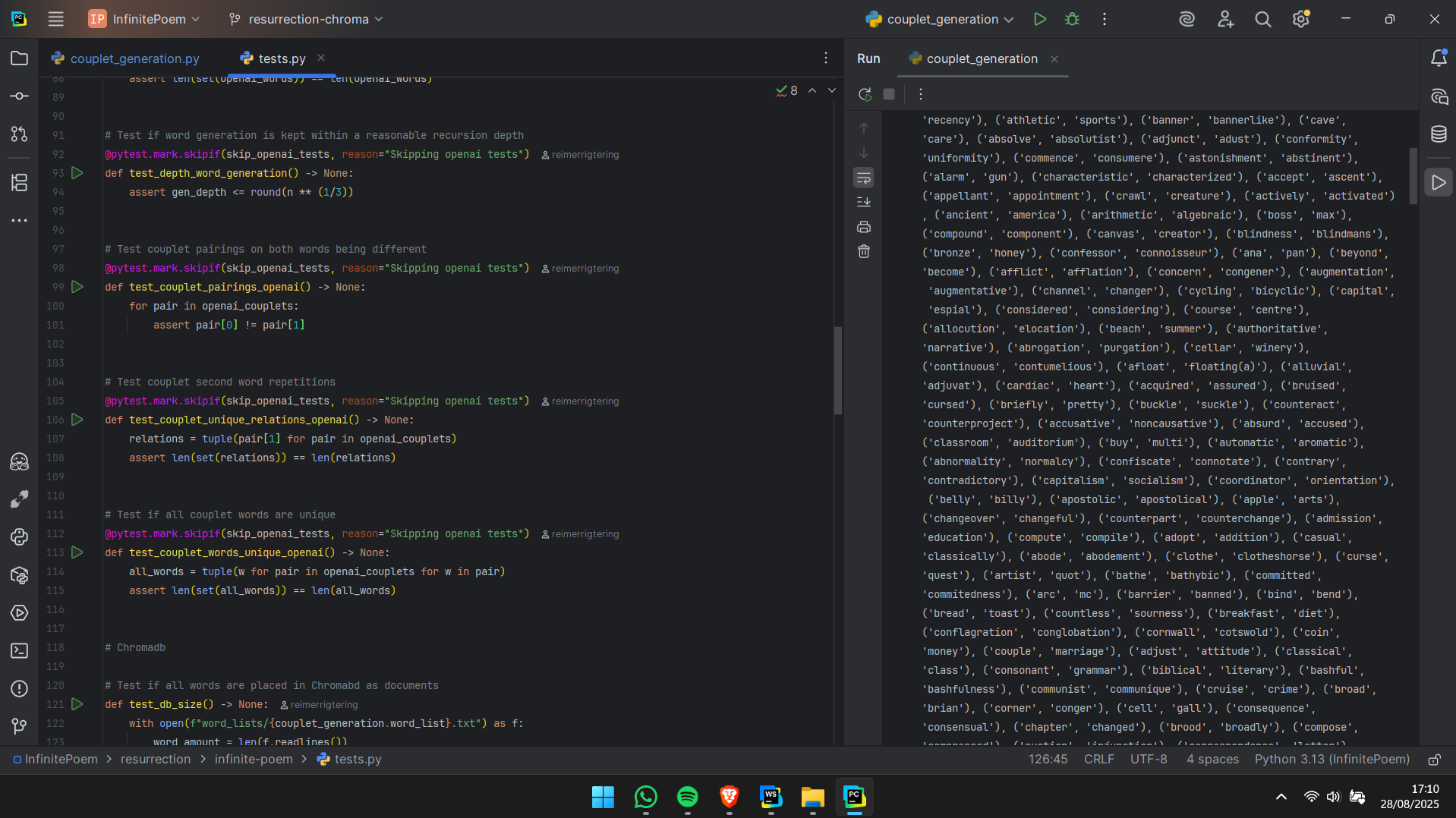1456x818 pixels.
Task: Click Run console vertical scrollbar thumb
Action: tap(1413, 176)
